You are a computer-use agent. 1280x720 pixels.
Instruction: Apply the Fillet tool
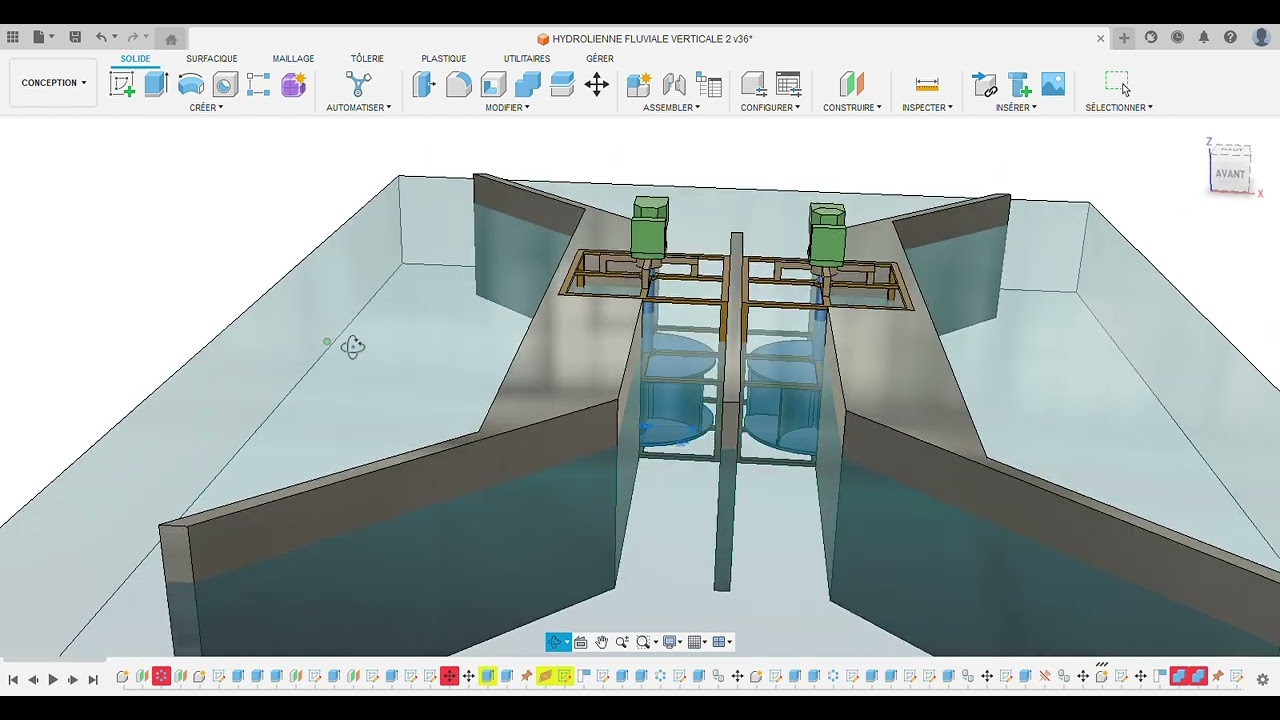point(459,84)
